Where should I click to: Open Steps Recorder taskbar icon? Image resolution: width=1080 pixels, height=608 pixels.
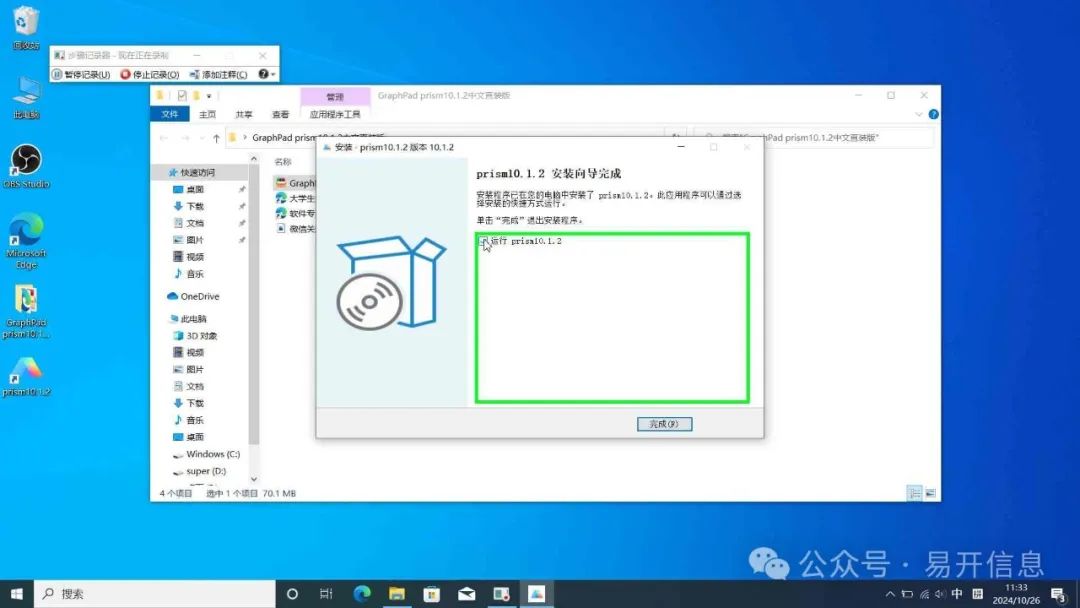[x=501, y=594]
